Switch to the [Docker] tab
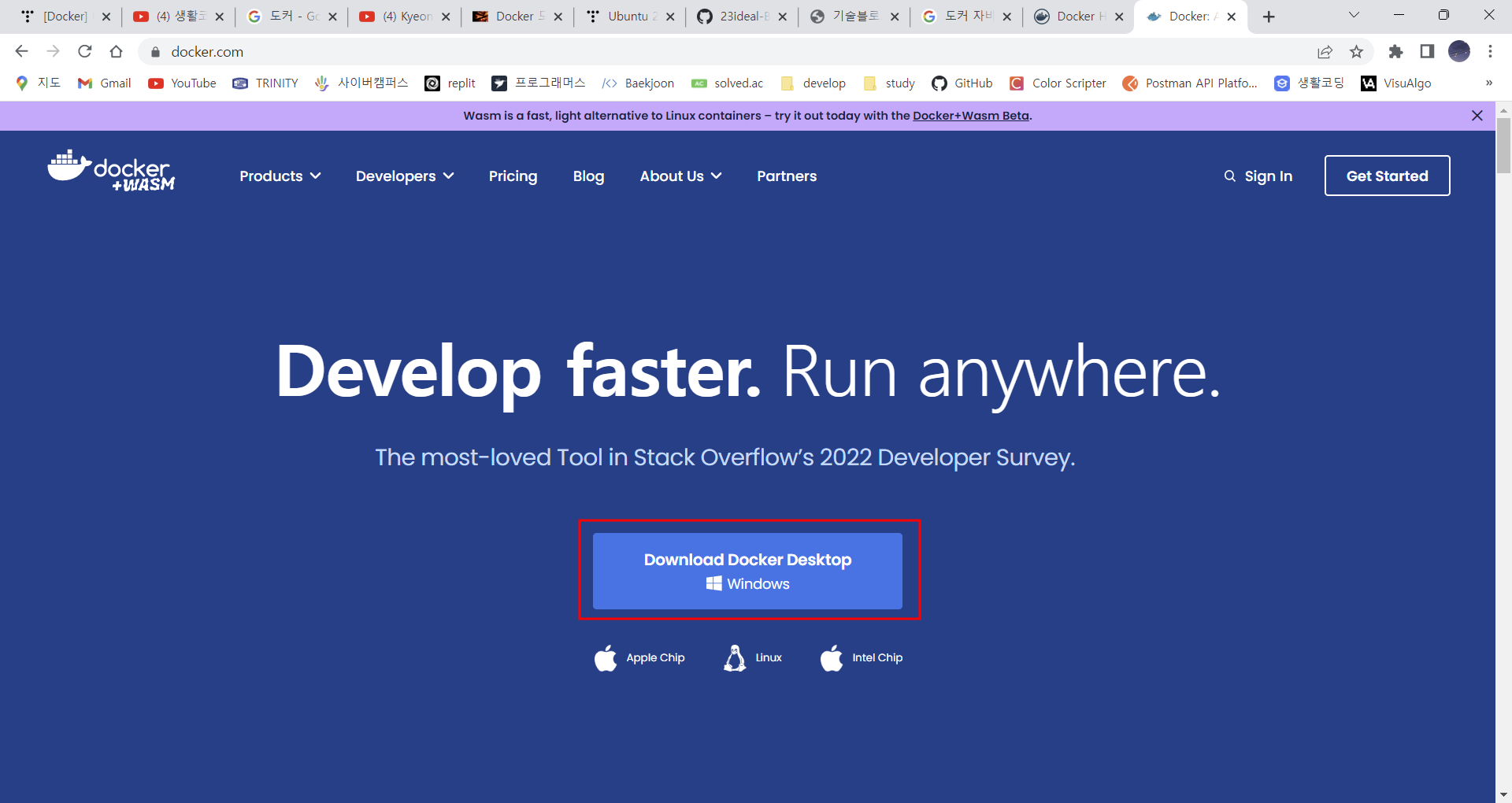Screen dimensions: 1512x803 pos(66,17)
